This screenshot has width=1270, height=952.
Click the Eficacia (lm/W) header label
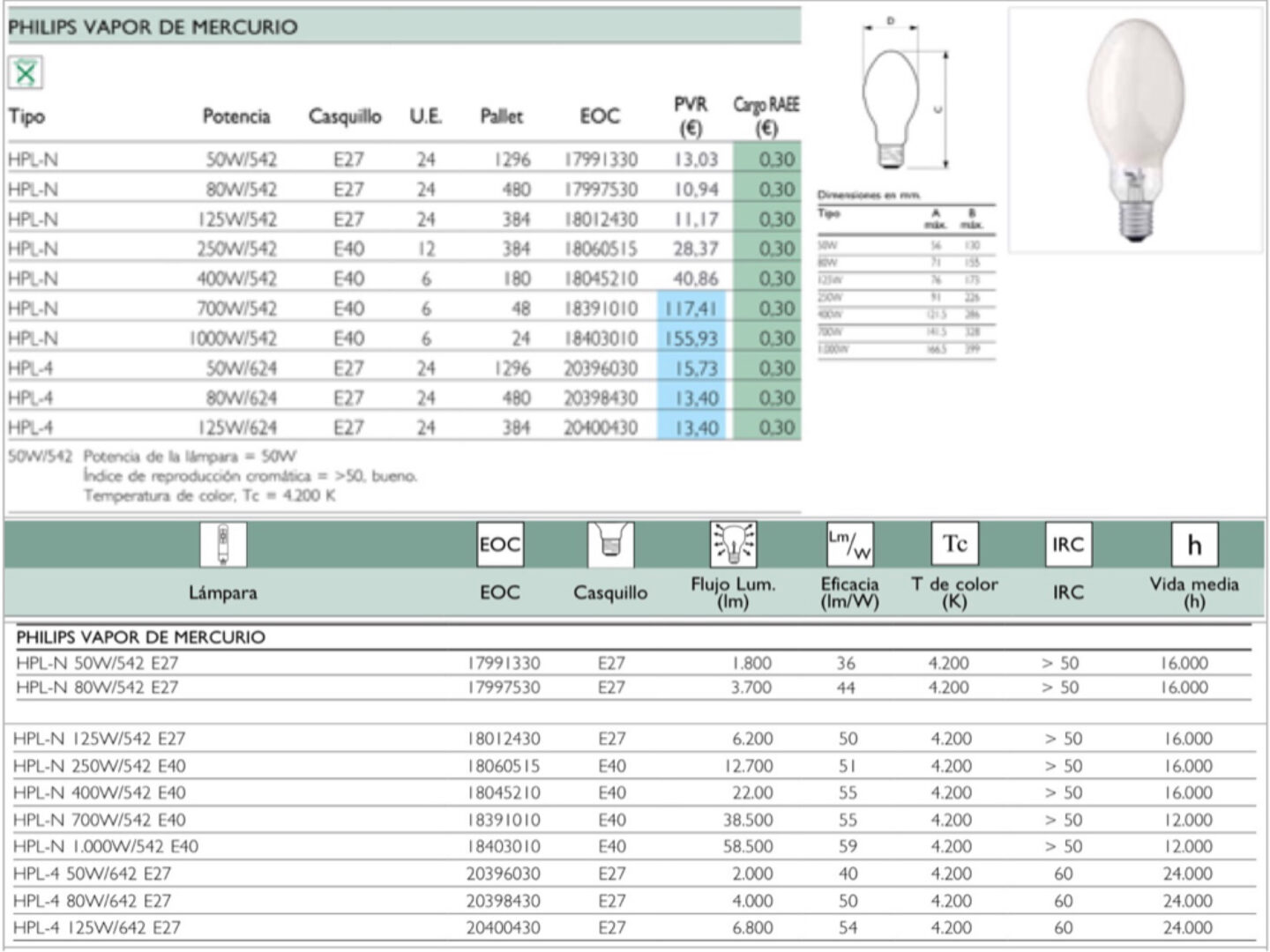[850, 592]
